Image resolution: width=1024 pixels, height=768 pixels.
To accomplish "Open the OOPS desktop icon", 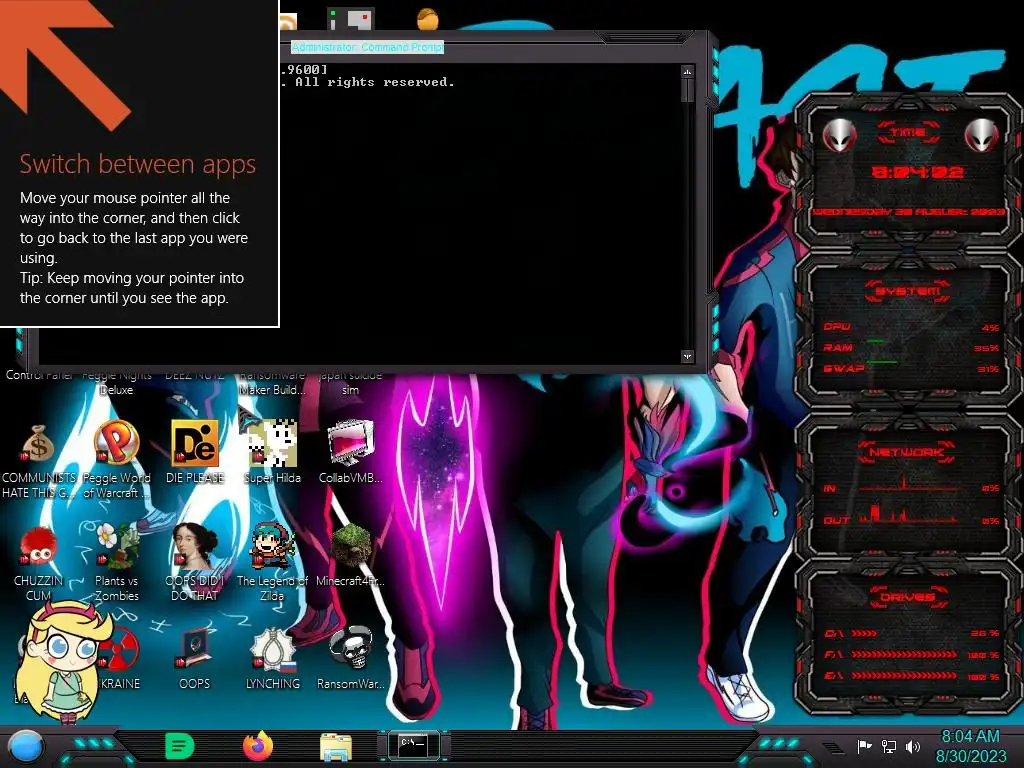I will 195,648.
